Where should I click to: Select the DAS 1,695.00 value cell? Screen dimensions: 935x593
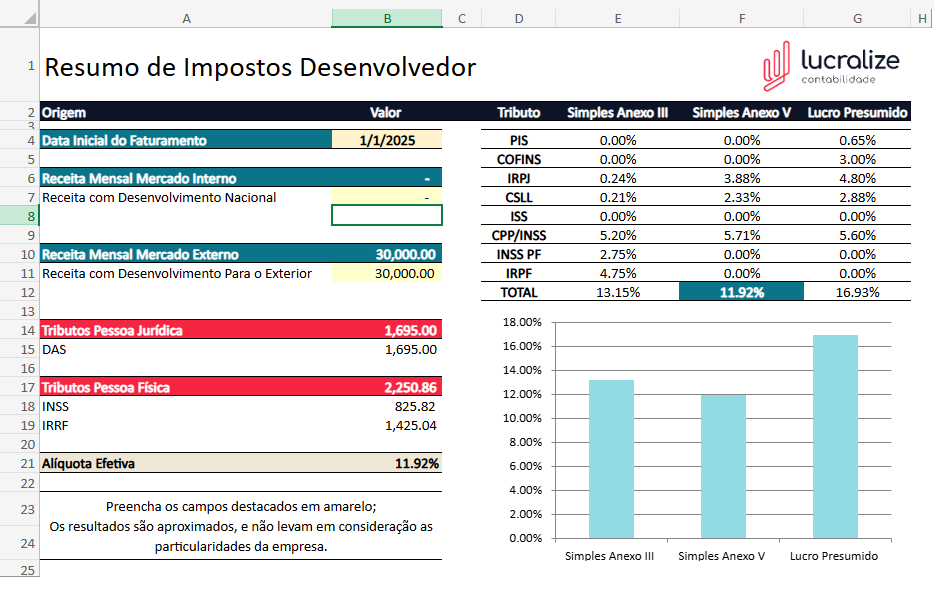(387, 350)
